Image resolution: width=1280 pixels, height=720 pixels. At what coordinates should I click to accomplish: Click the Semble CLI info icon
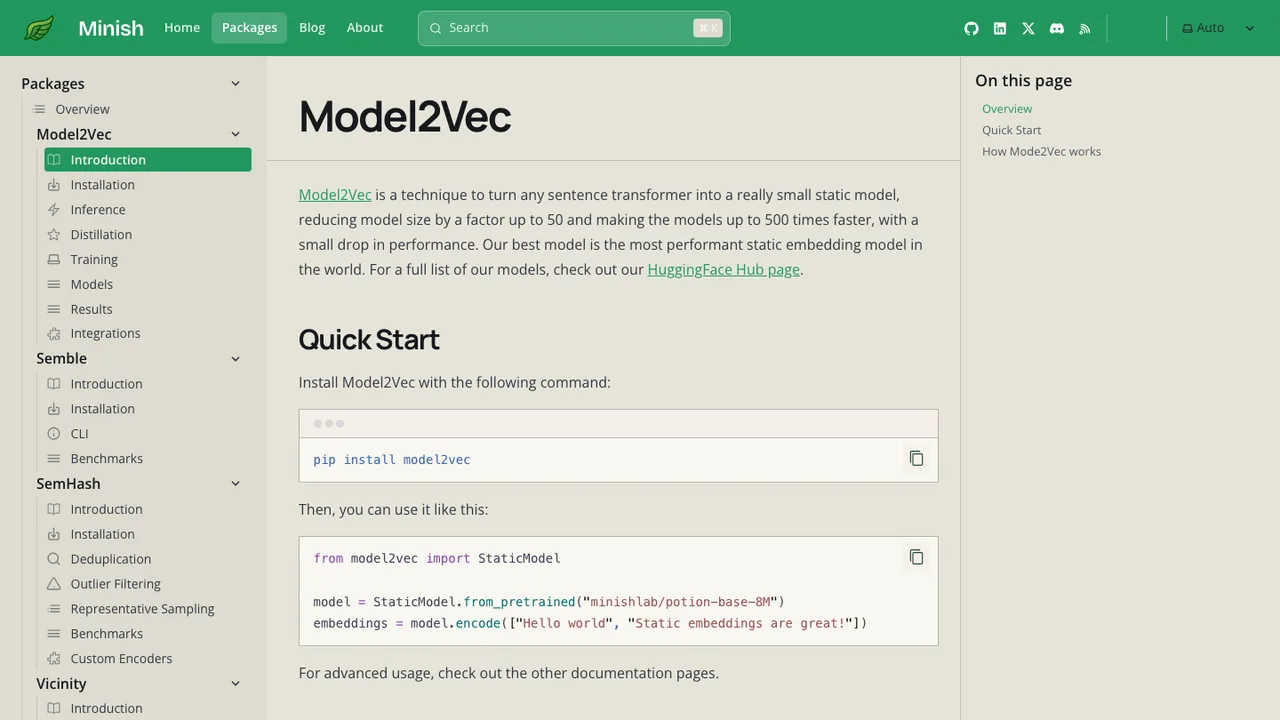tap(54, 433)
